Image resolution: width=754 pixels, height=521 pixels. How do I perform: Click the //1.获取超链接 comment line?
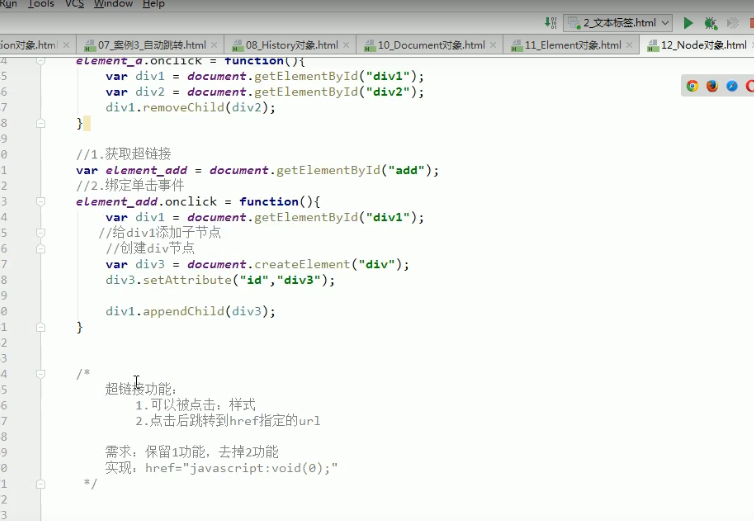[124, 154]
